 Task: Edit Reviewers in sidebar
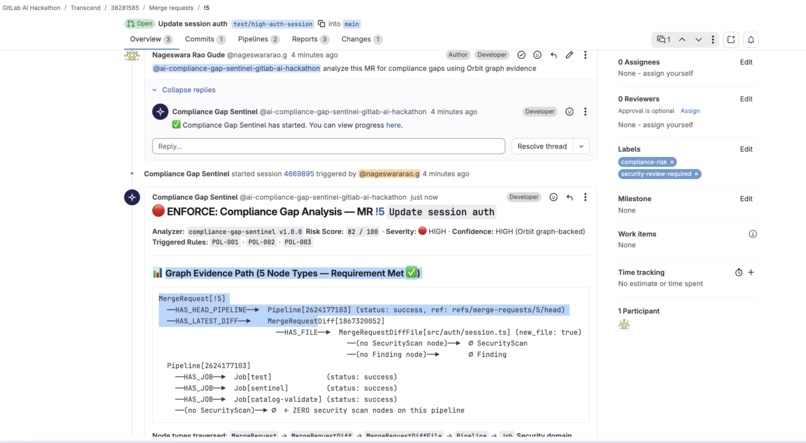pos(746,99)
